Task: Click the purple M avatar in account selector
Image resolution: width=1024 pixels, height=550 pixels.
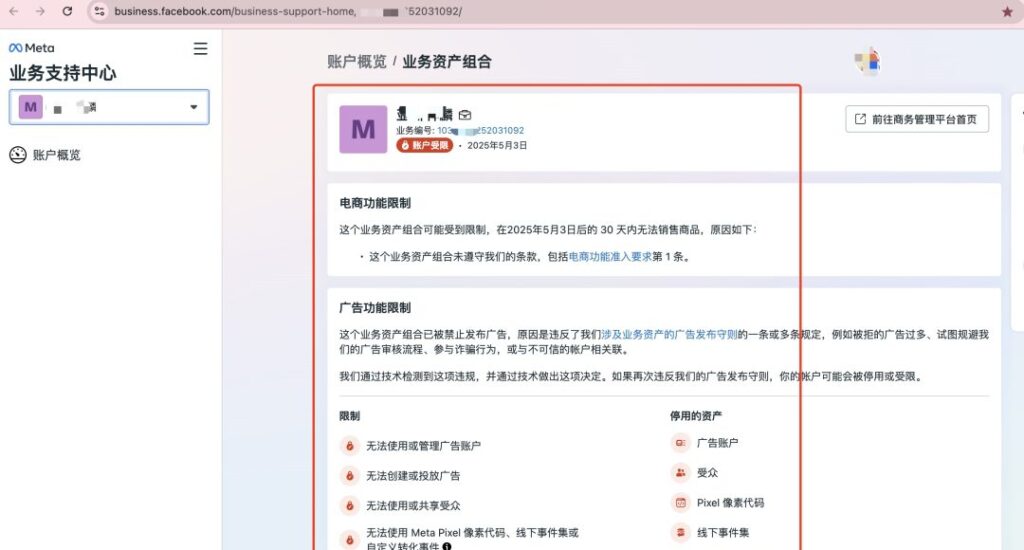Action: (31, 107)
